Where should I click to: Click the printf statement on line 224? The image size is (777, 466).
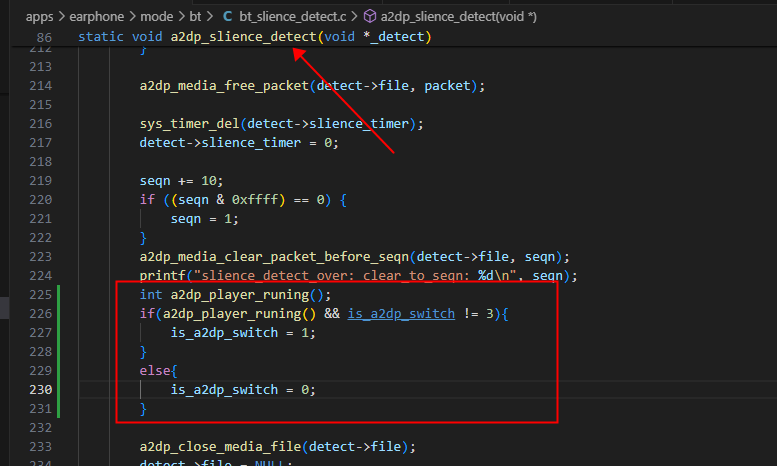[x=358, y=276]
